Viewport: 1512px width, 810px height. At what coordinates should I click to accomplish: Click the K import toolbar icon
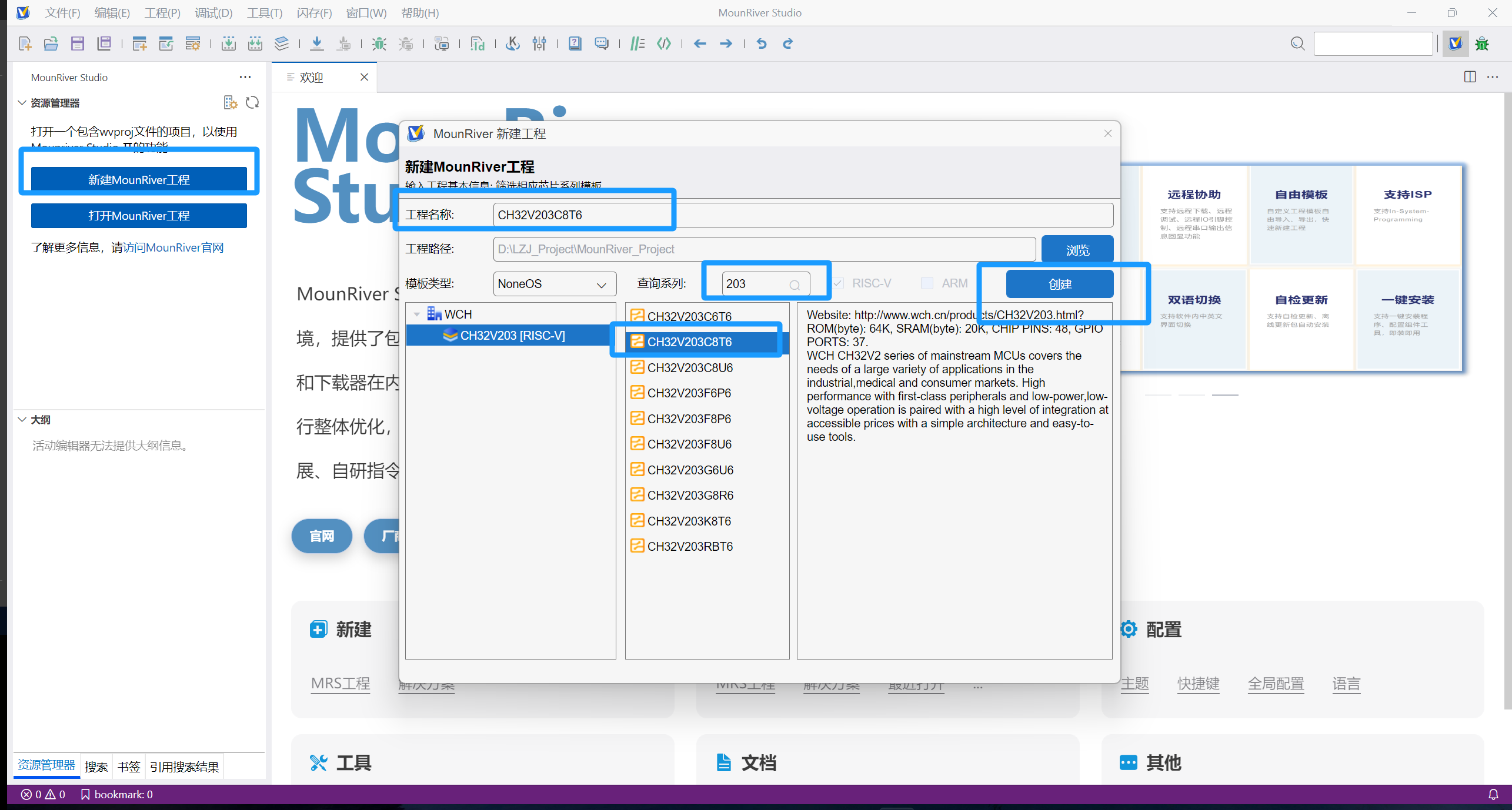tap(513, 43)
